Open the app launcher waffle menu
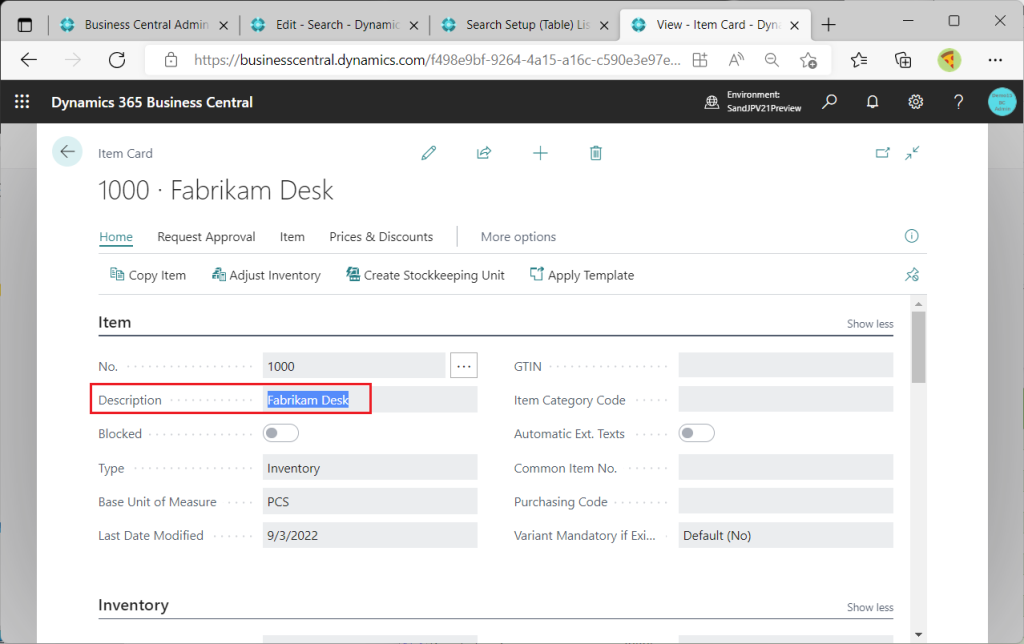Screen dimensions: 1024x644 [x=22, y=102]
